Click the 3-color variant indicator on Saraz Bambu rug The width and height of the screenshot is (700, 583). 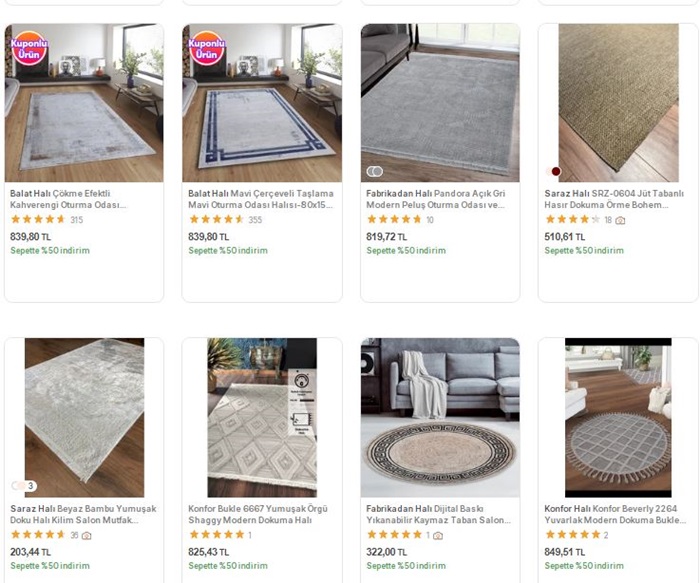(x=24, y=486)
